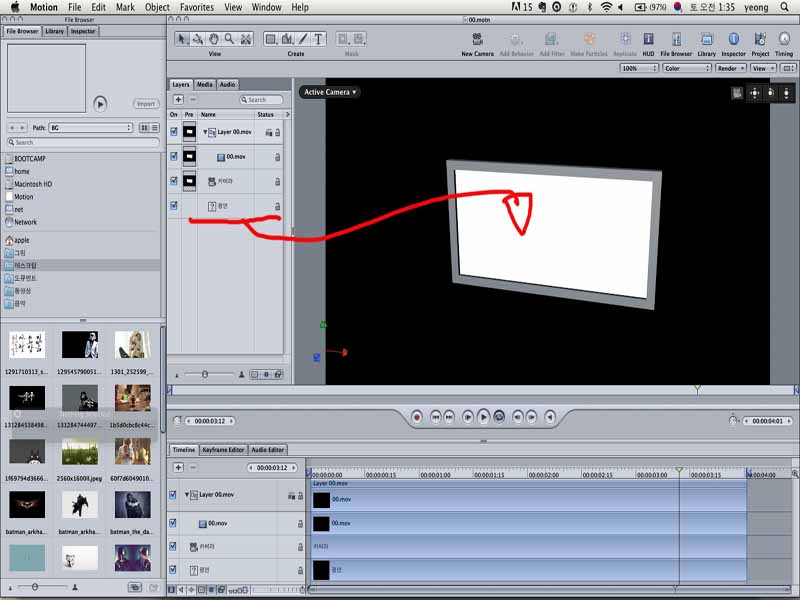This screenshot has height=600, width=800.
Task: Select the Rectangle shape tool
Action: (x=271, y=39)
